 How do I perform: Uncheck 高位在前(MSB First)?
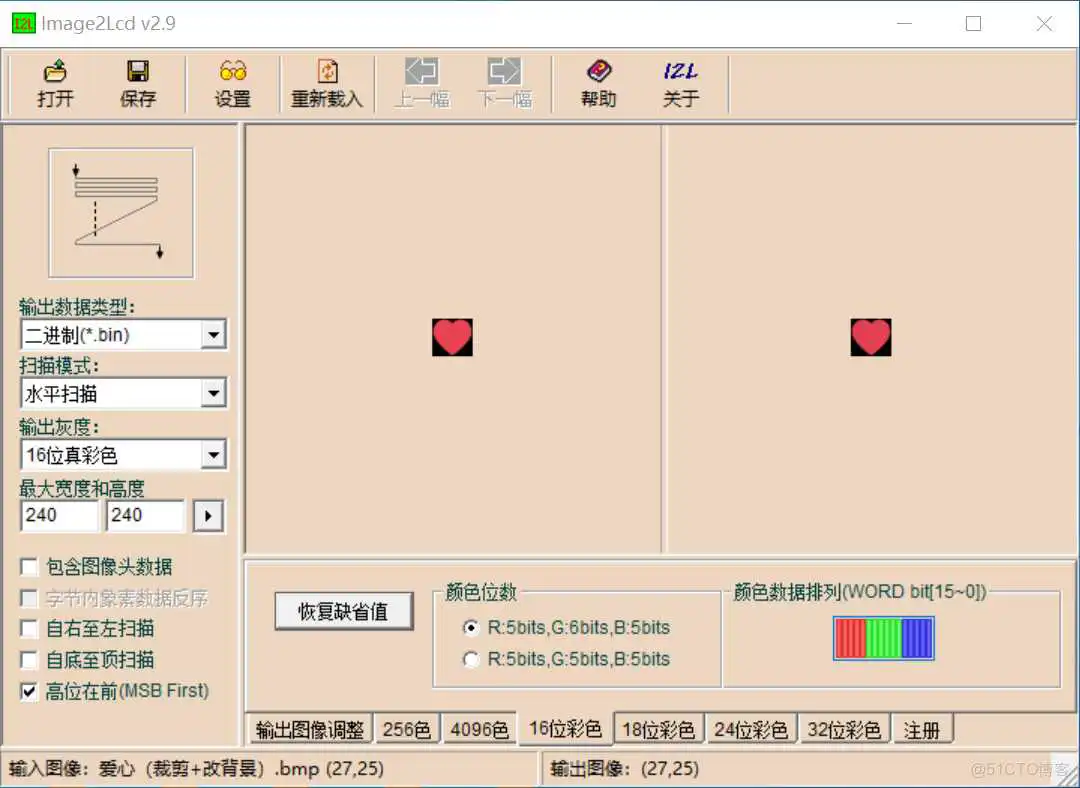coord(28,691)
